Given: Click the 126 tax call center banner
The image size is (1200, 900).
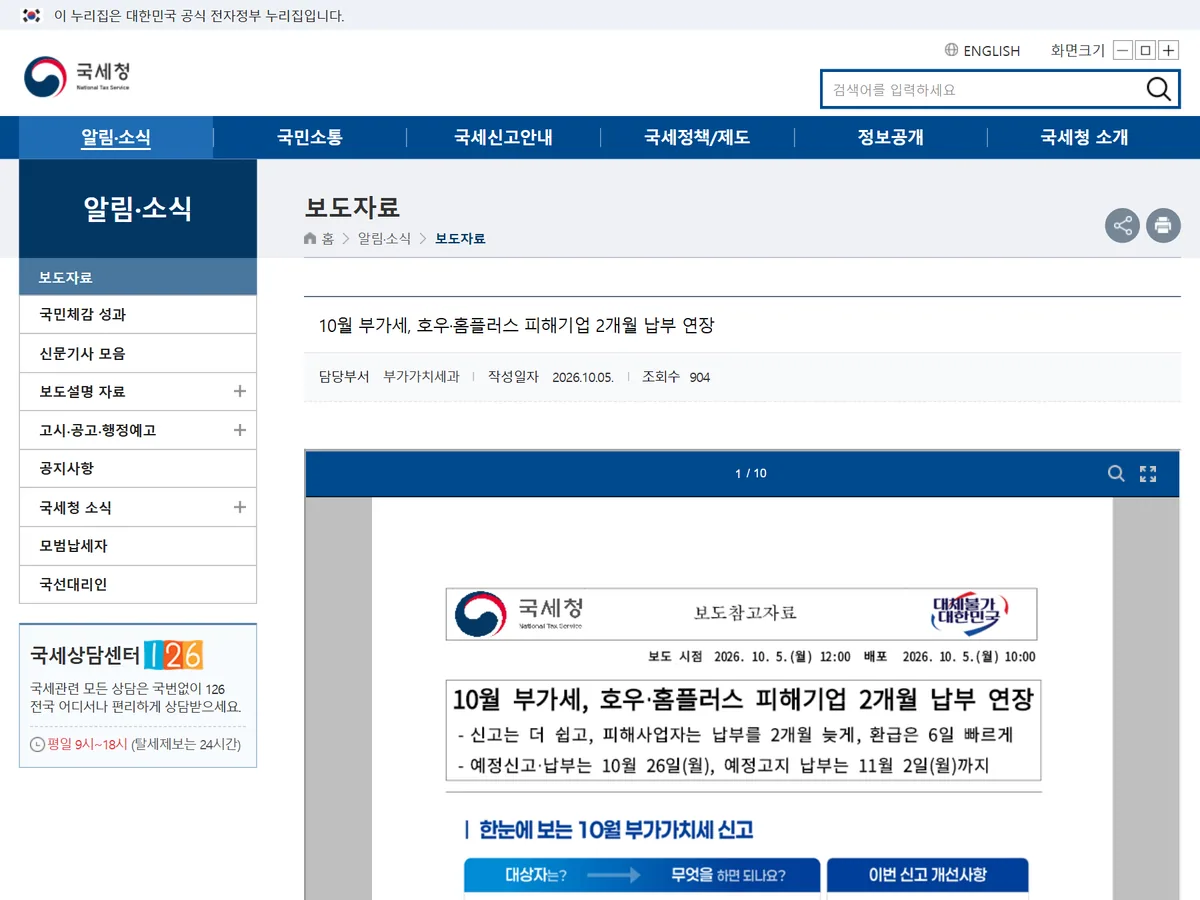Looking at the screenshot, I should (x=138, y=696).
